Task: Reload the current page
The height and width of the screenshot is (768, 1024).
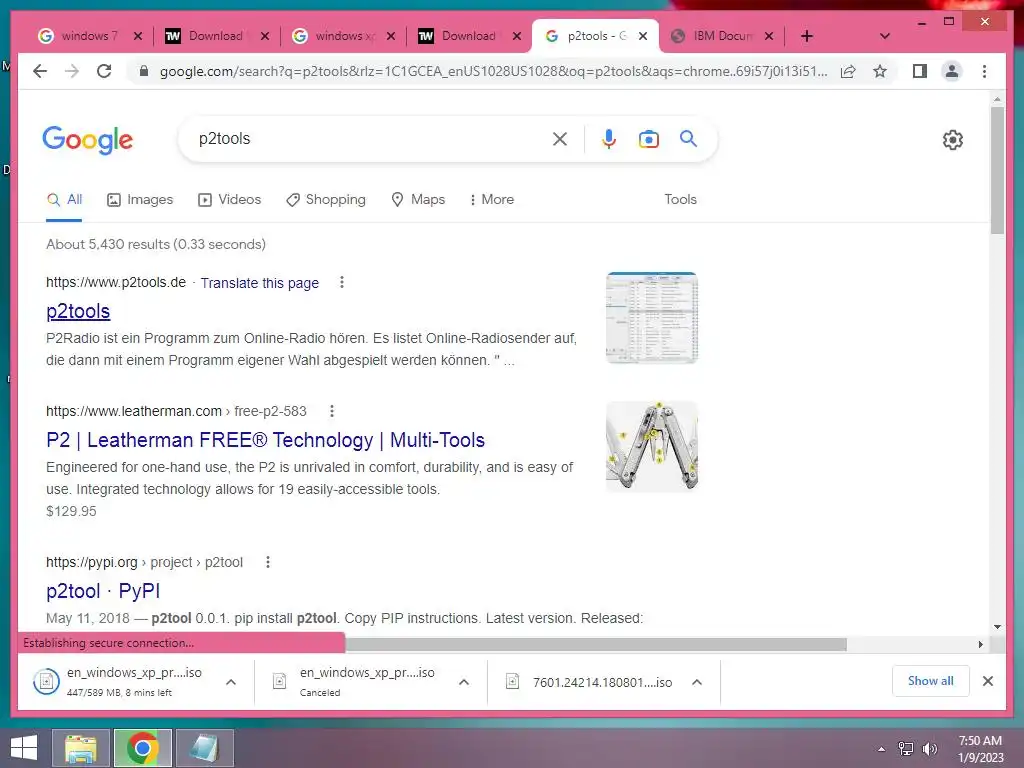Action: [x=104, y=71]
